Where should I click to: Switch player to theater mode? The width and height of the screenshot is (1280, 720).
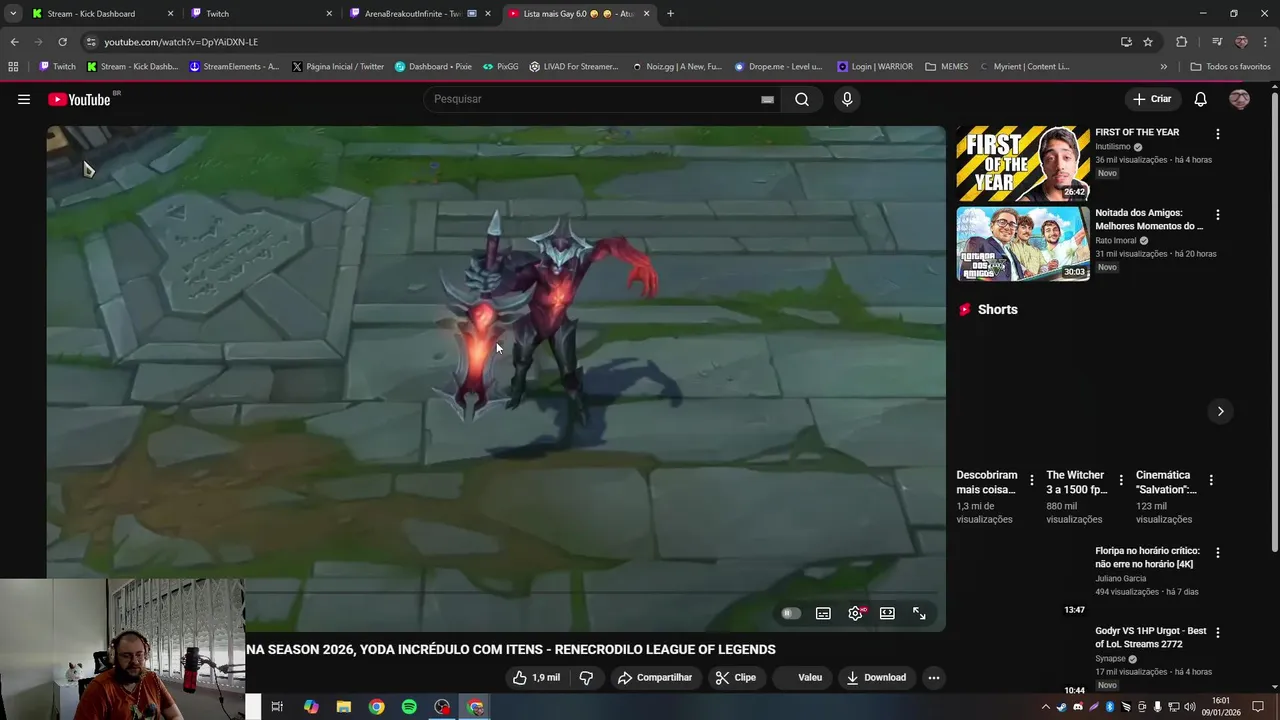click(887, 613)
